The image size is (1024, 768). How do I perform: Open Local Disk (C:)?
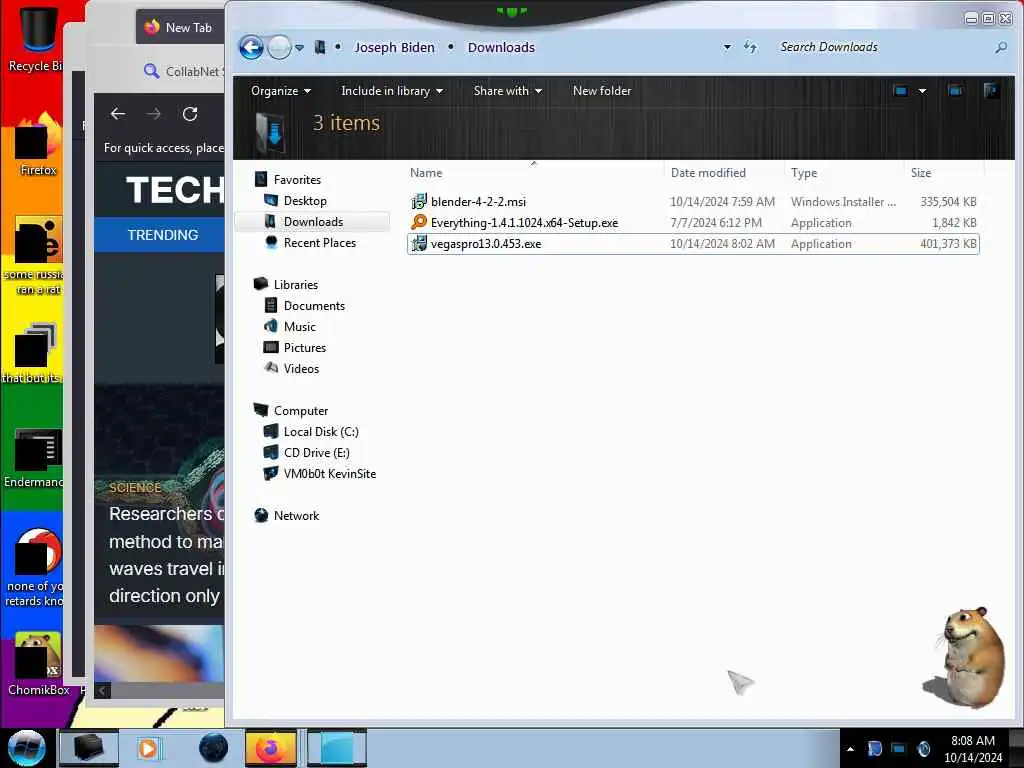(321, 432)
